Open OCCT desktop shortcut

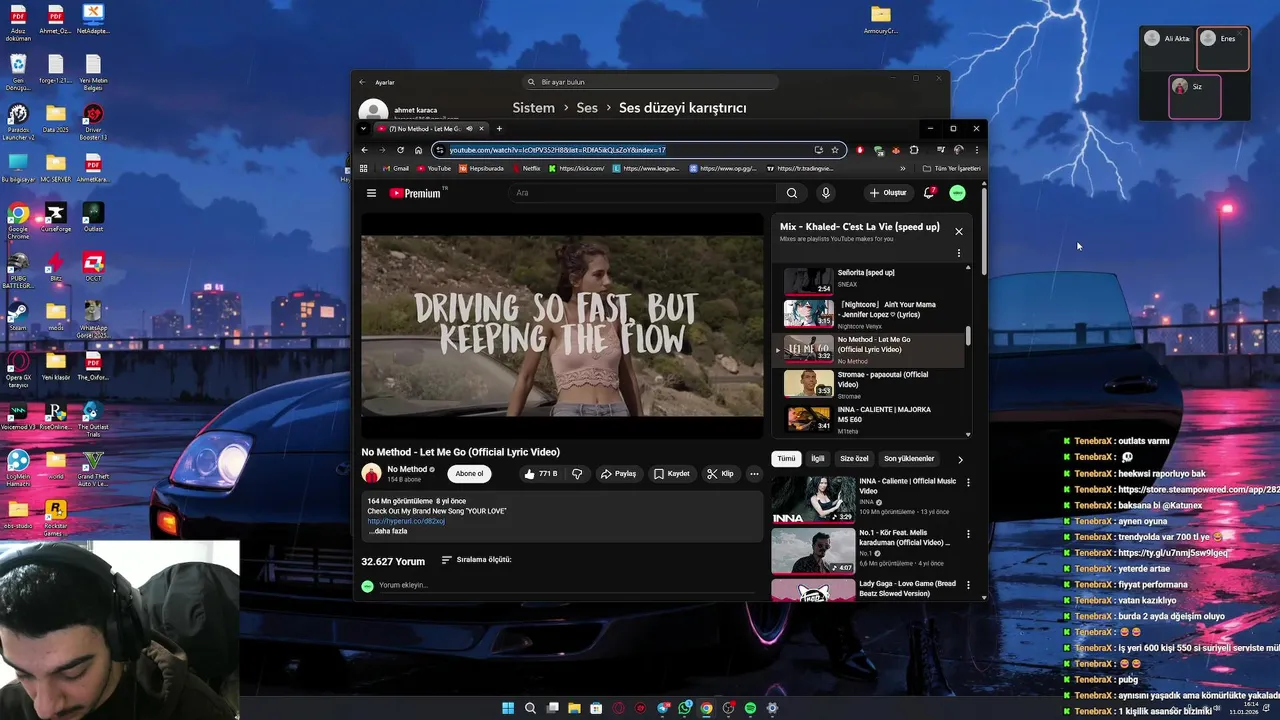coord(93,266)
